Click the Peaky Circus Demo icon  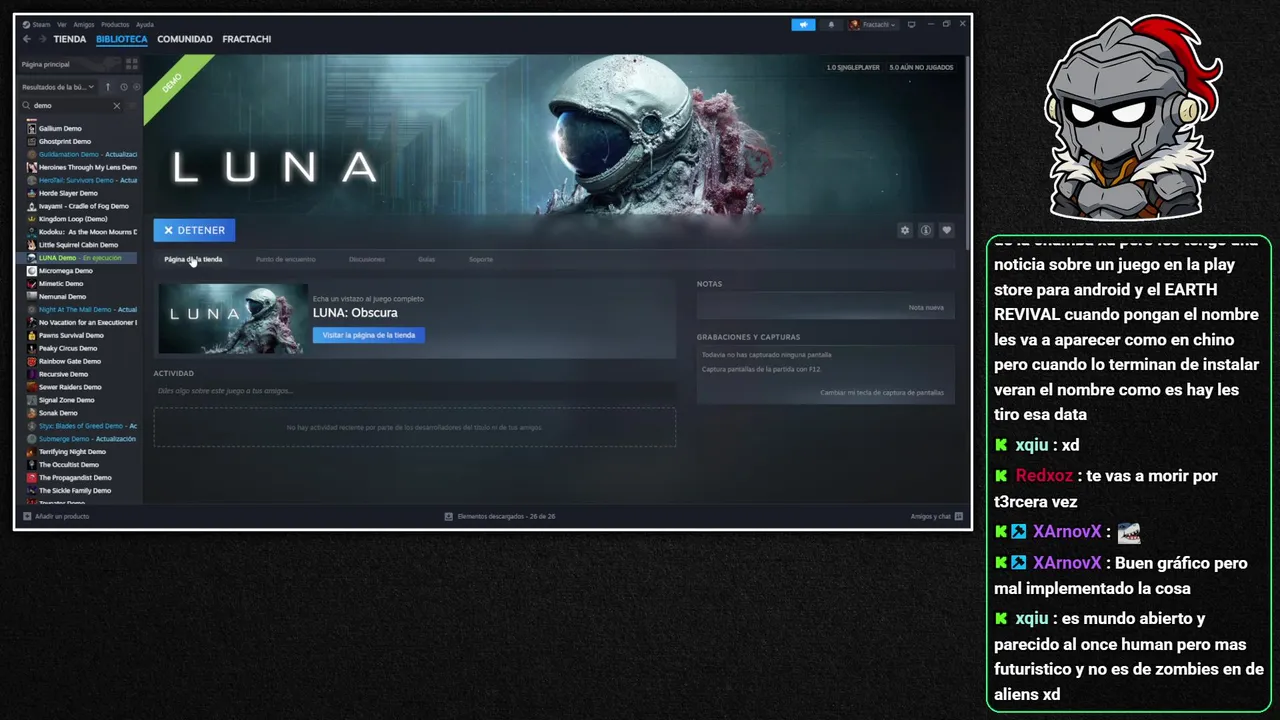[x=32, y=349]
